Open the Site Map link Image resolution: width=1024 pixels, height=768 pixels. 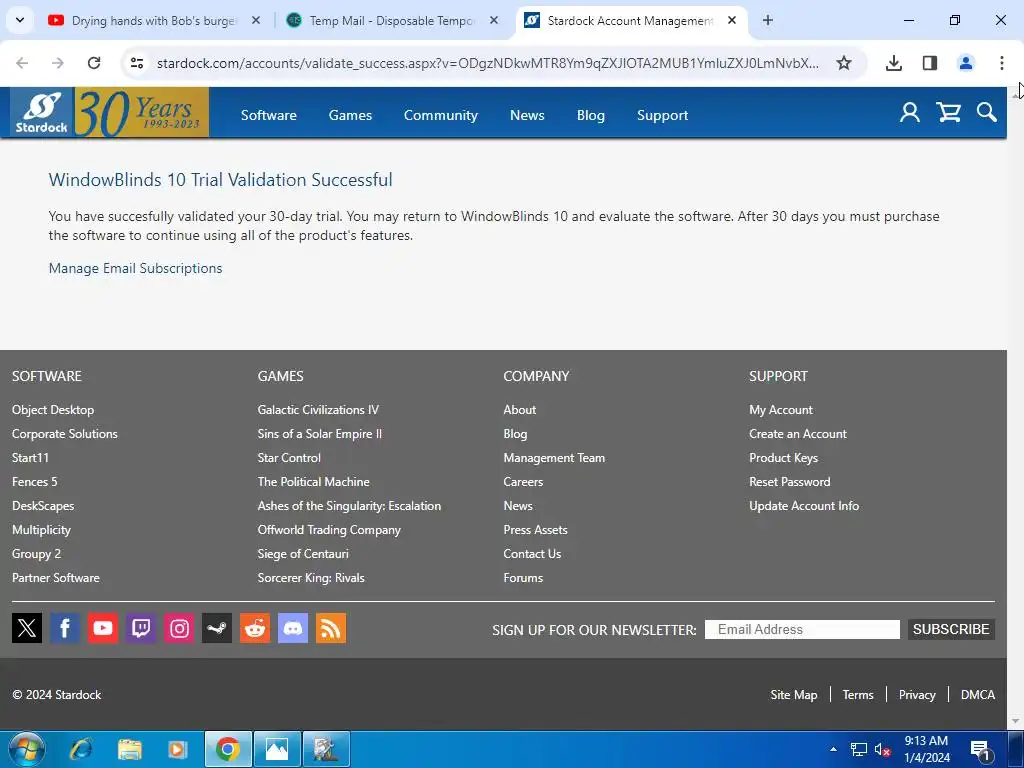point(793,695)
